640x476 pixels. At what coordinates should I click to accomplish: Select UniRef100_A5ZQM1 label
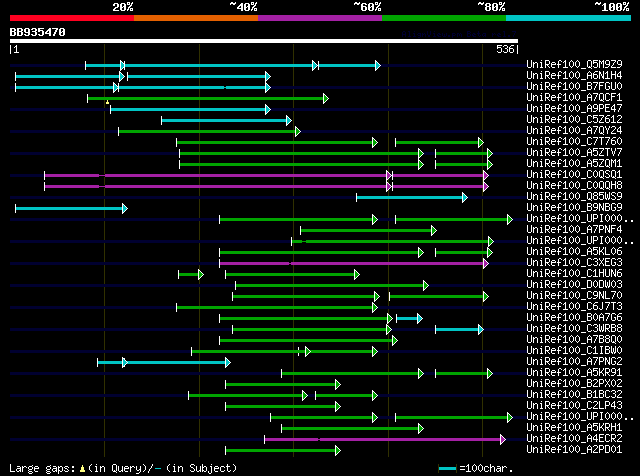pos(574,164)
